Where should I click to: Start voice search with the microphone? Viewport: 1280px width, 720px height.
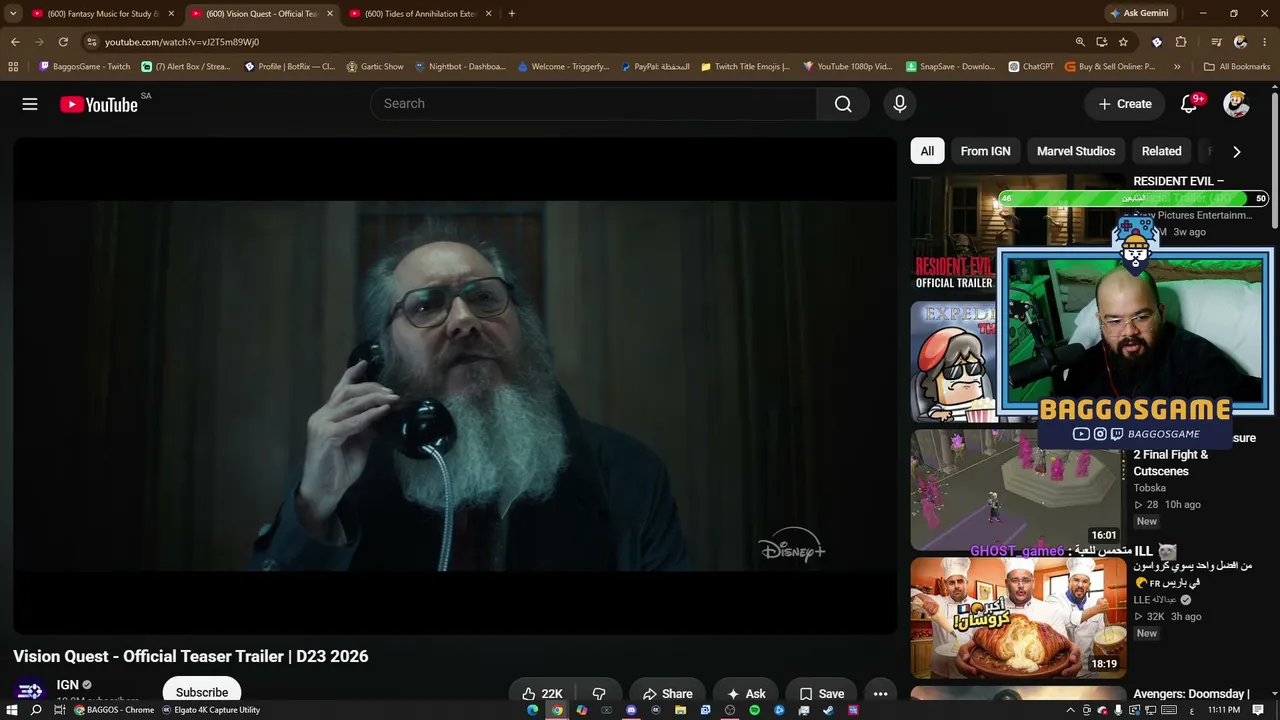[x=900, y=104]
